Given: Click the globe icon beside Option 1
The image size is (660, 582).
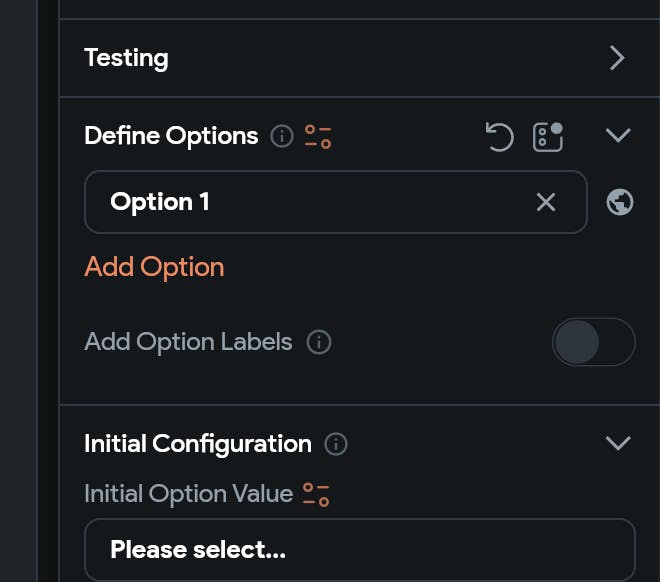Looking at the screenshot, I should pos(620,202).
